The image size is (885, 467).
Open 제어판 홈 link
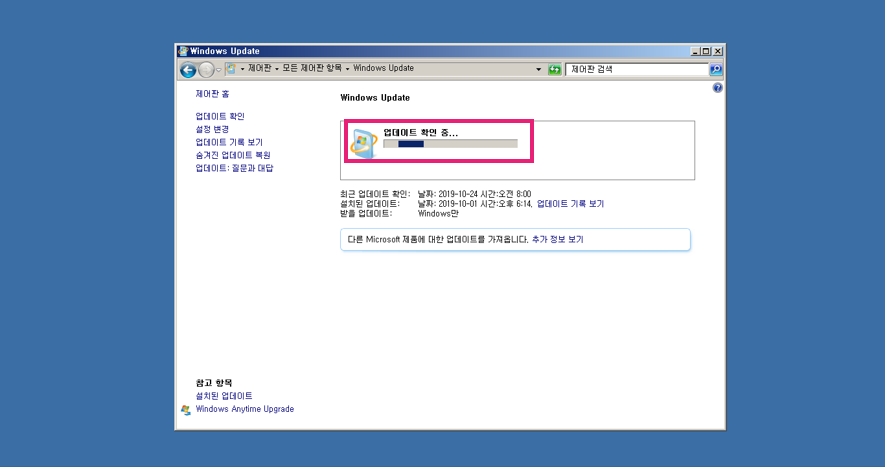[x=212, y=94]
